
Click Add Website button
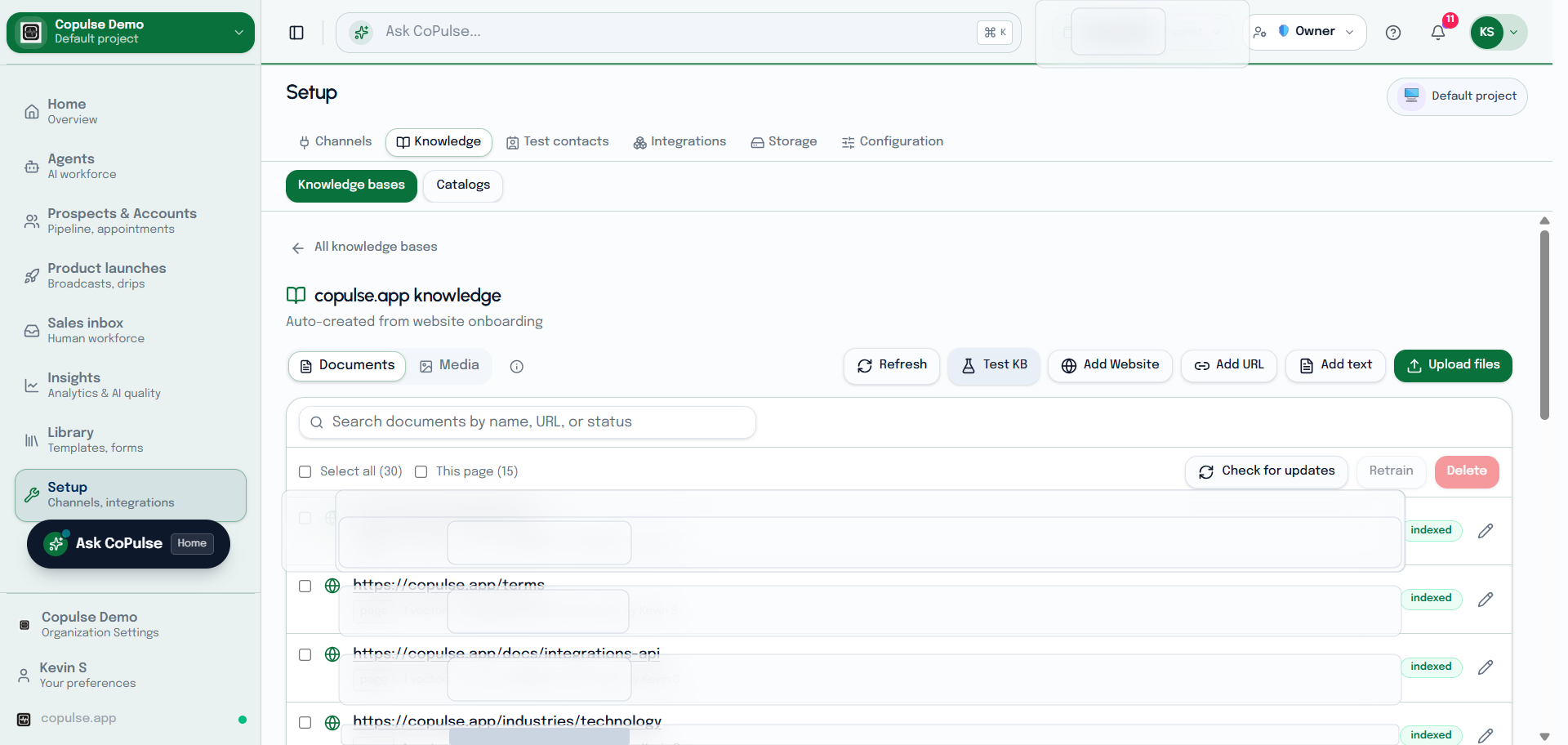point(1110,365)
